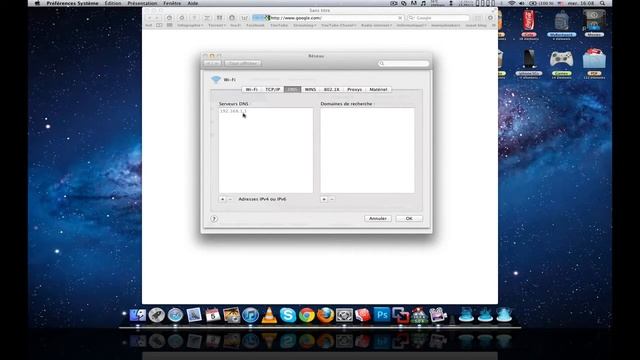The height and width of the screenshot is (360, 640).
Task: Click the Réseau window search field
Action: [404, 63]
